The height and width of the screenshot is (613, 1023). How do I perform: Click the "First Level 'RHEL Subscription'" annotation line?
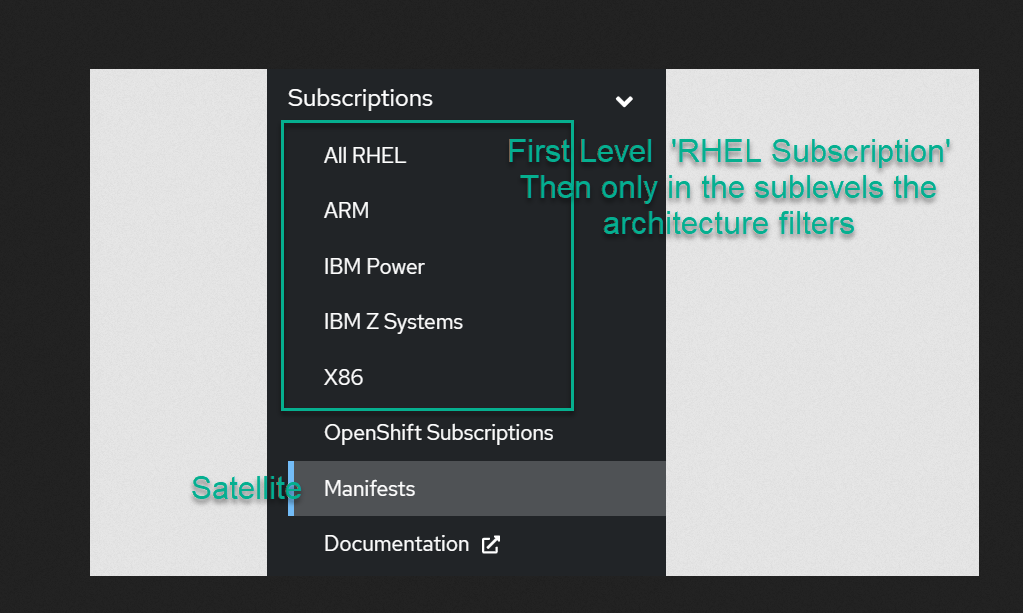coord(728,152)
